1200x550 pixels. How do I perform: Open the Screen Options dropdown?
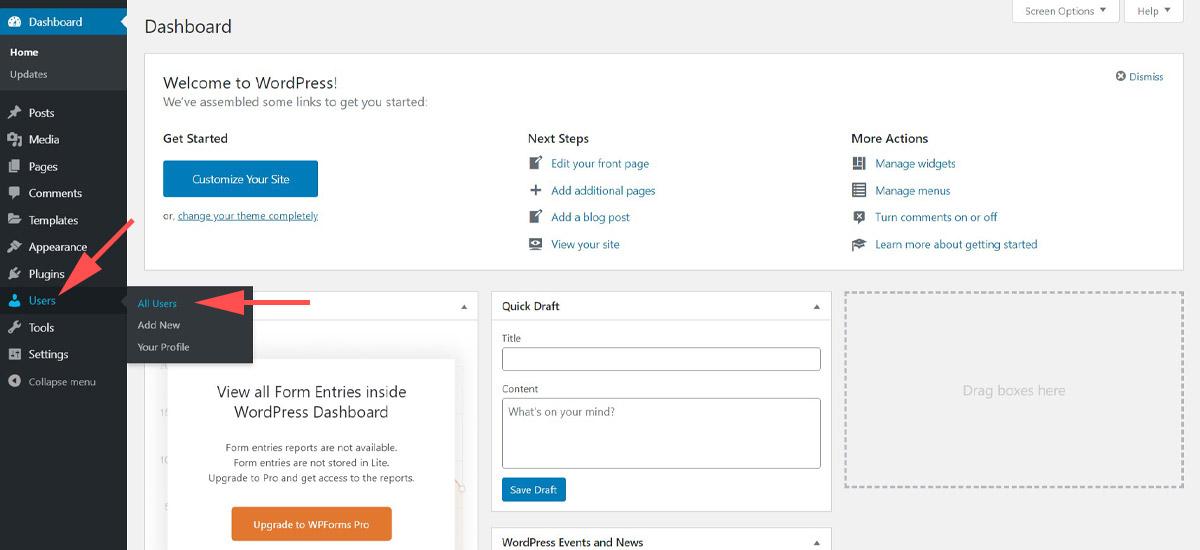[x=1065, y=11]
